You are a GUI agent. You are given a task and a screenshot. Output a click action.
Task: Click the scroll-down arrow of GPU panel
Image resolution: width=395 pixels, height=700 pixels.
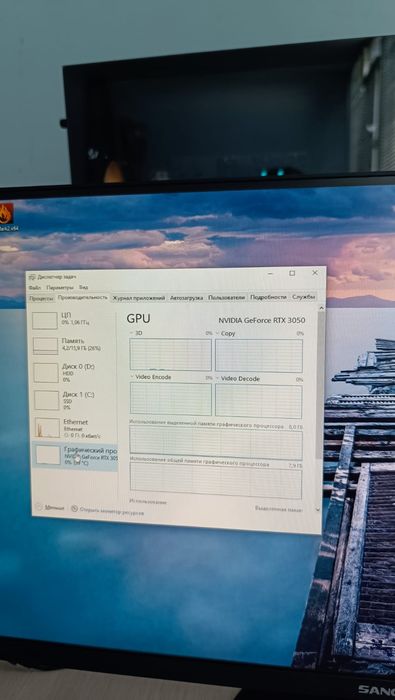click(x=318, y=509)
